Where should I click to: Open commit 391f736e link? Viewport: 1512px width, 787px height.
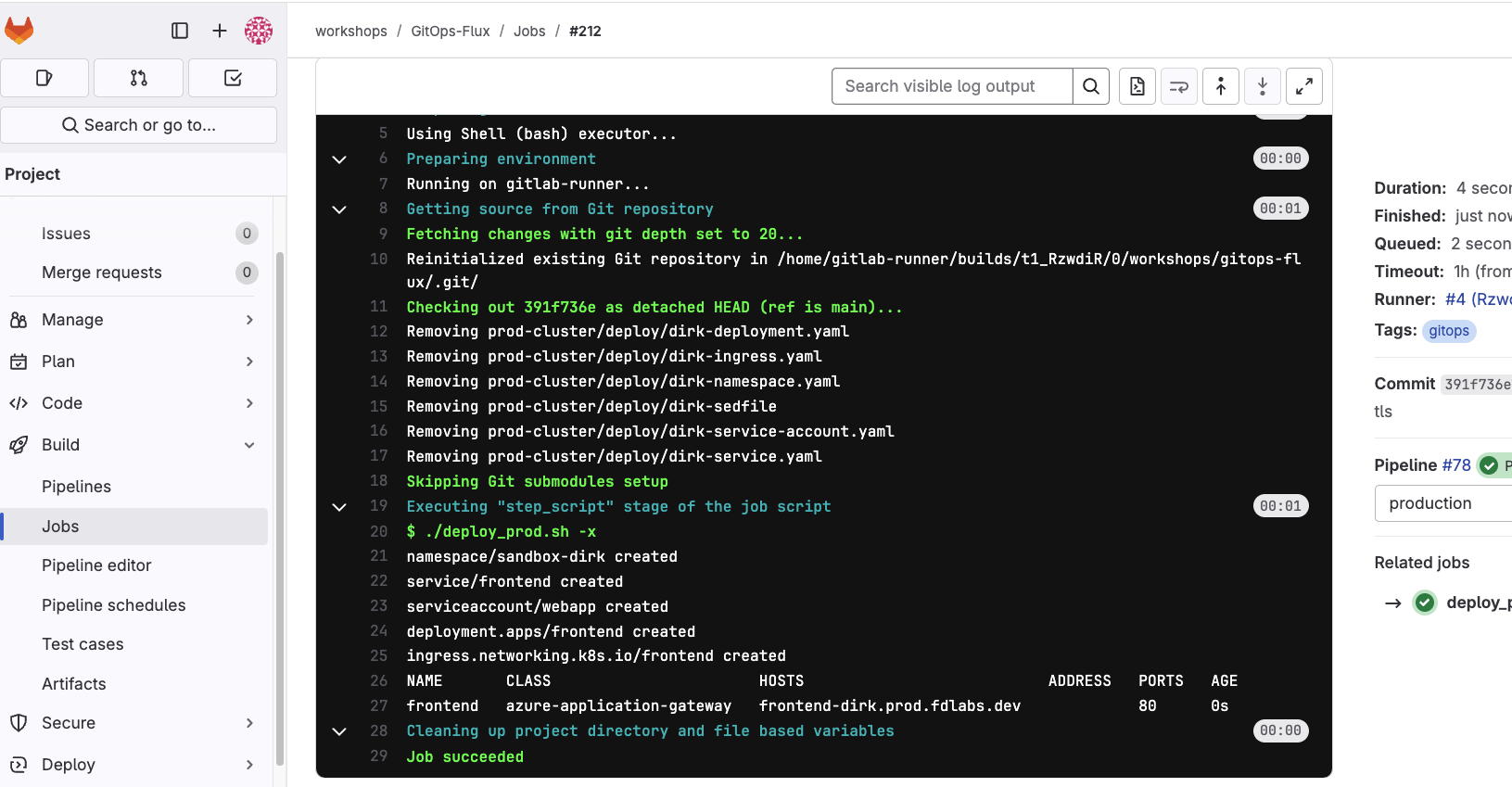point(1477,384)
